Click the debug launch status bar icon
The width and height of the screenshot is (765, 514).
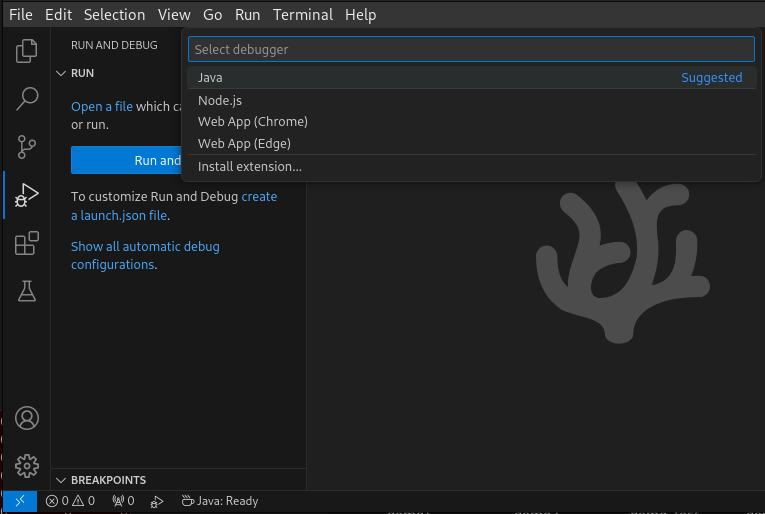coord(157,501)
